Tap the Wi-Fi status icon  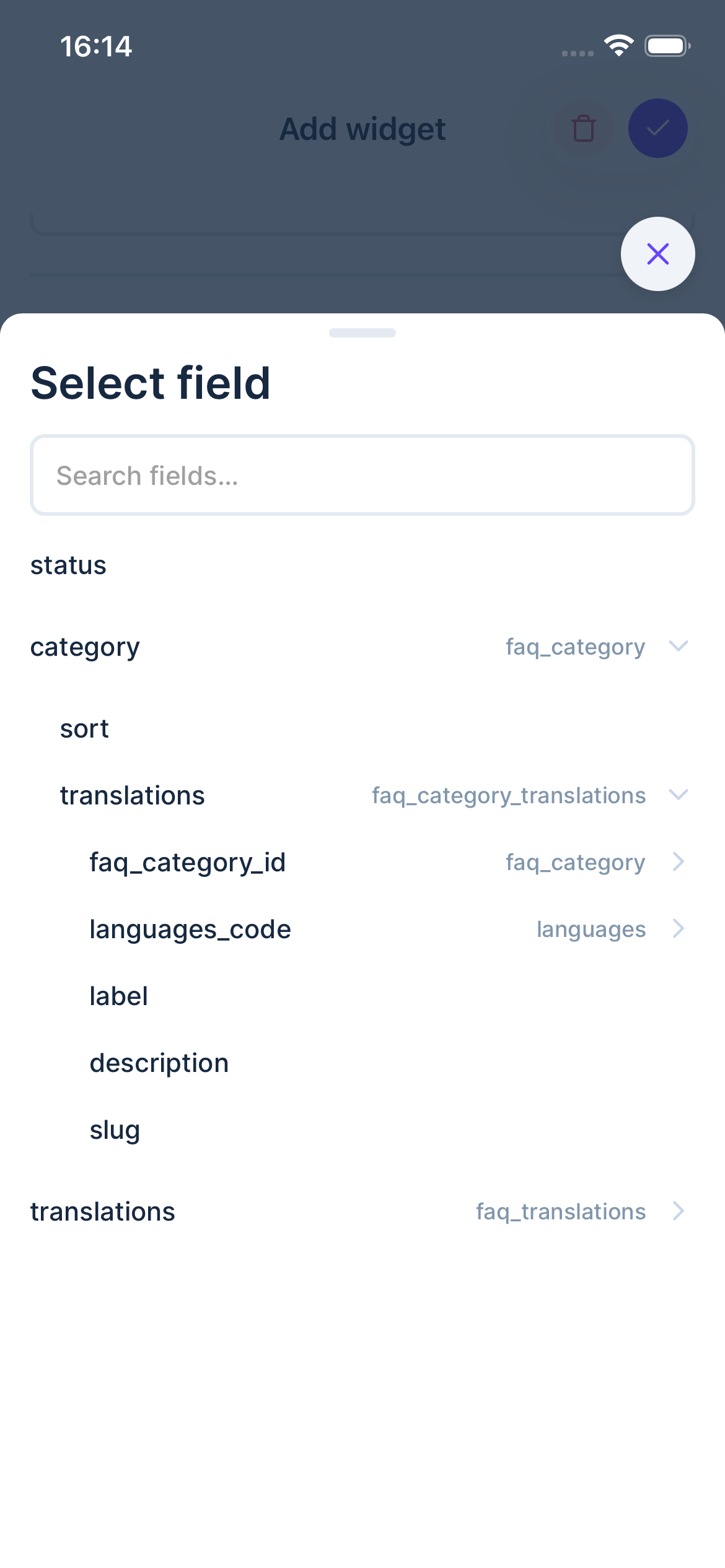coord(619,44)
